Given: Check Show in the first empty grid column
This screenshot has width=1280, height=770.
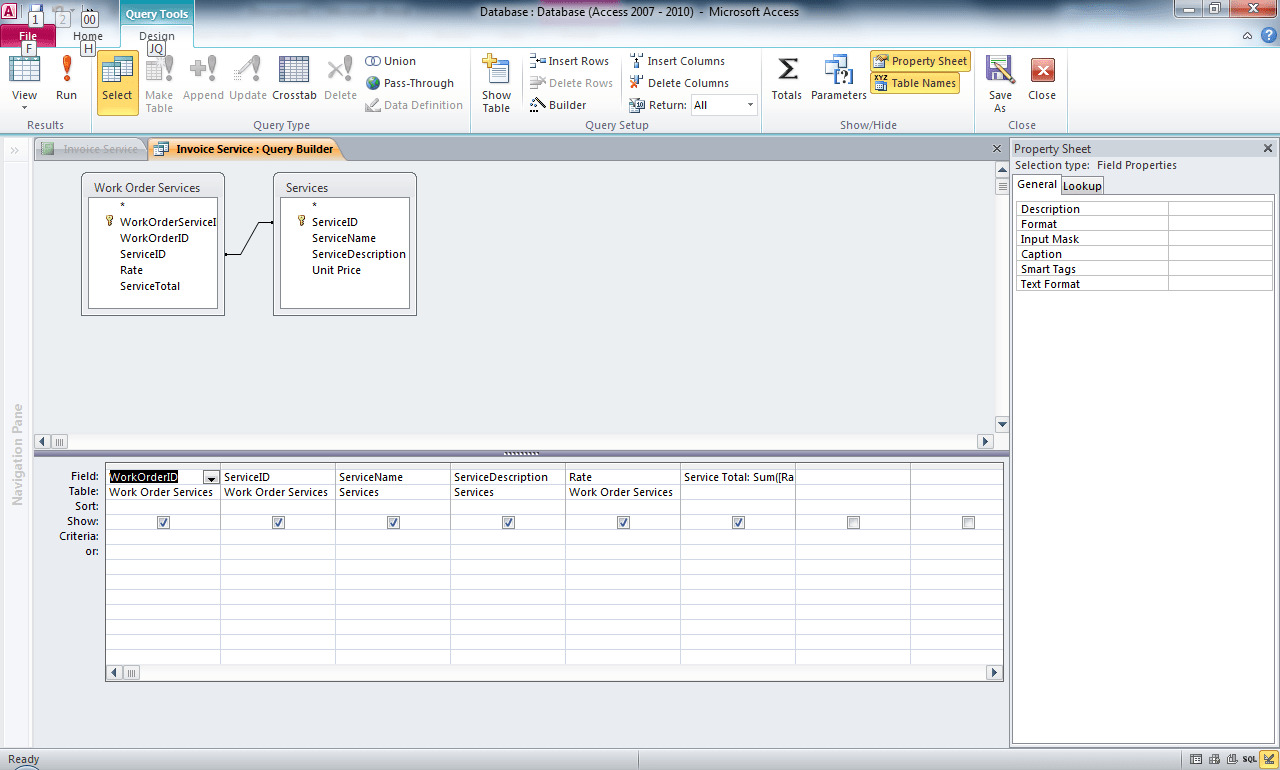Looking at the screenshot, I should tap(854, 522).
